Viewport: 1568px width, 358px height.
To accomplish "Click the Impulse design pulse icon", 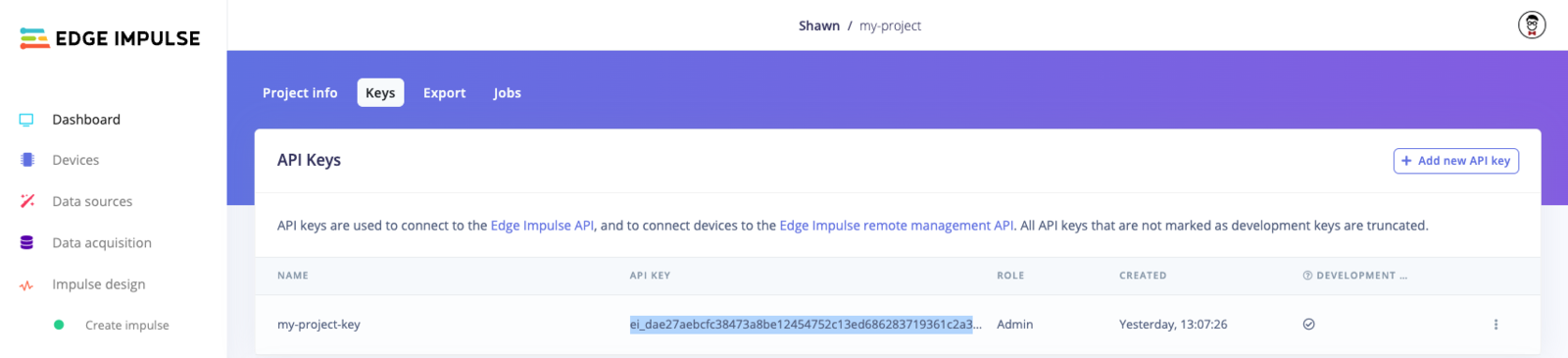I will pos(27,285).
